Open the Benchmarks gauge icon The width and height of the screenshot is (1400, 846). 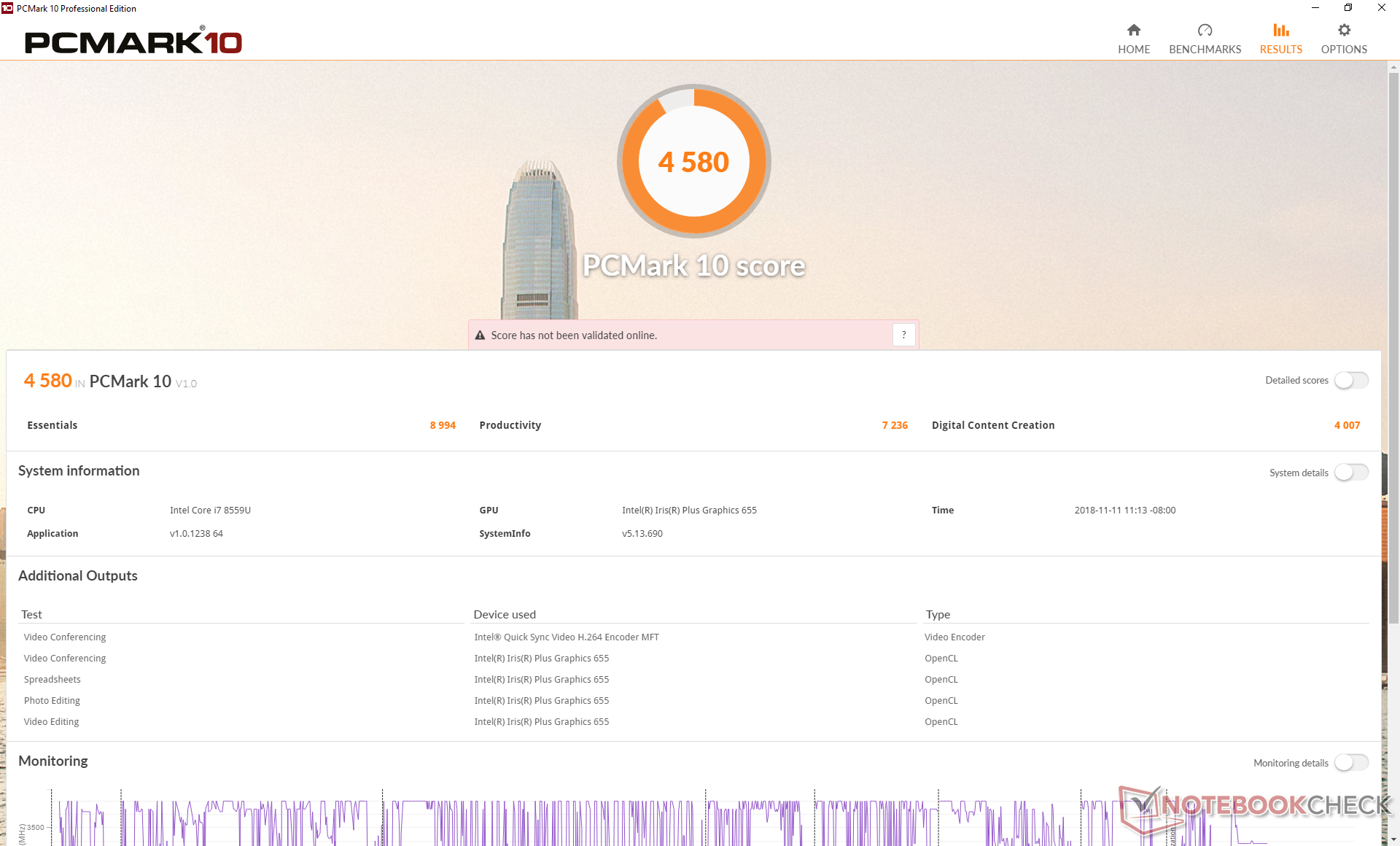click(x=1205, y=30)
